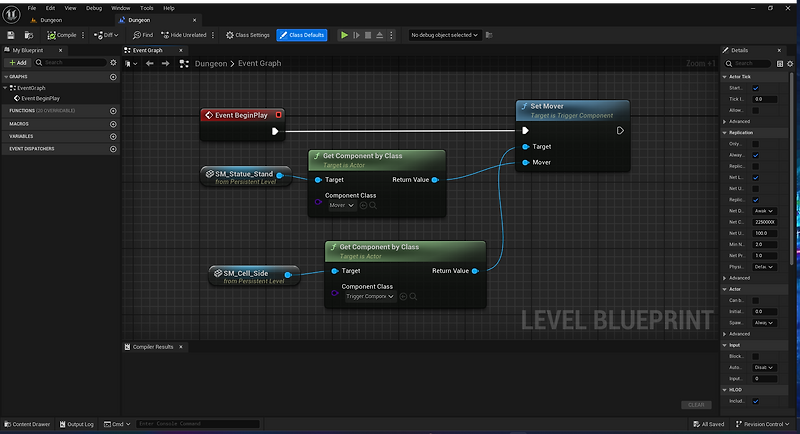This screenshot has width=800, height=434.
Task: Navigate back in graph history arrow
Action: coord(150,63)
